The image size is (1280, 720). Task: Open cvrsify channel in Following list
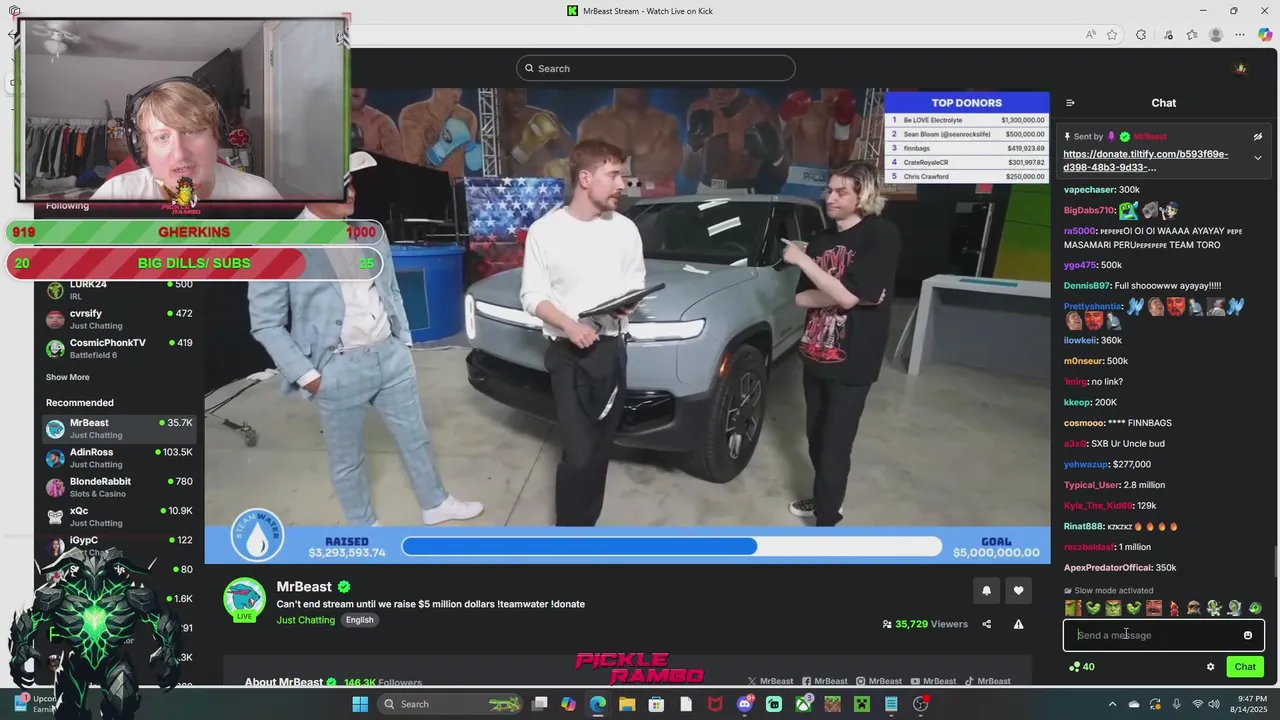click(119, 319)
